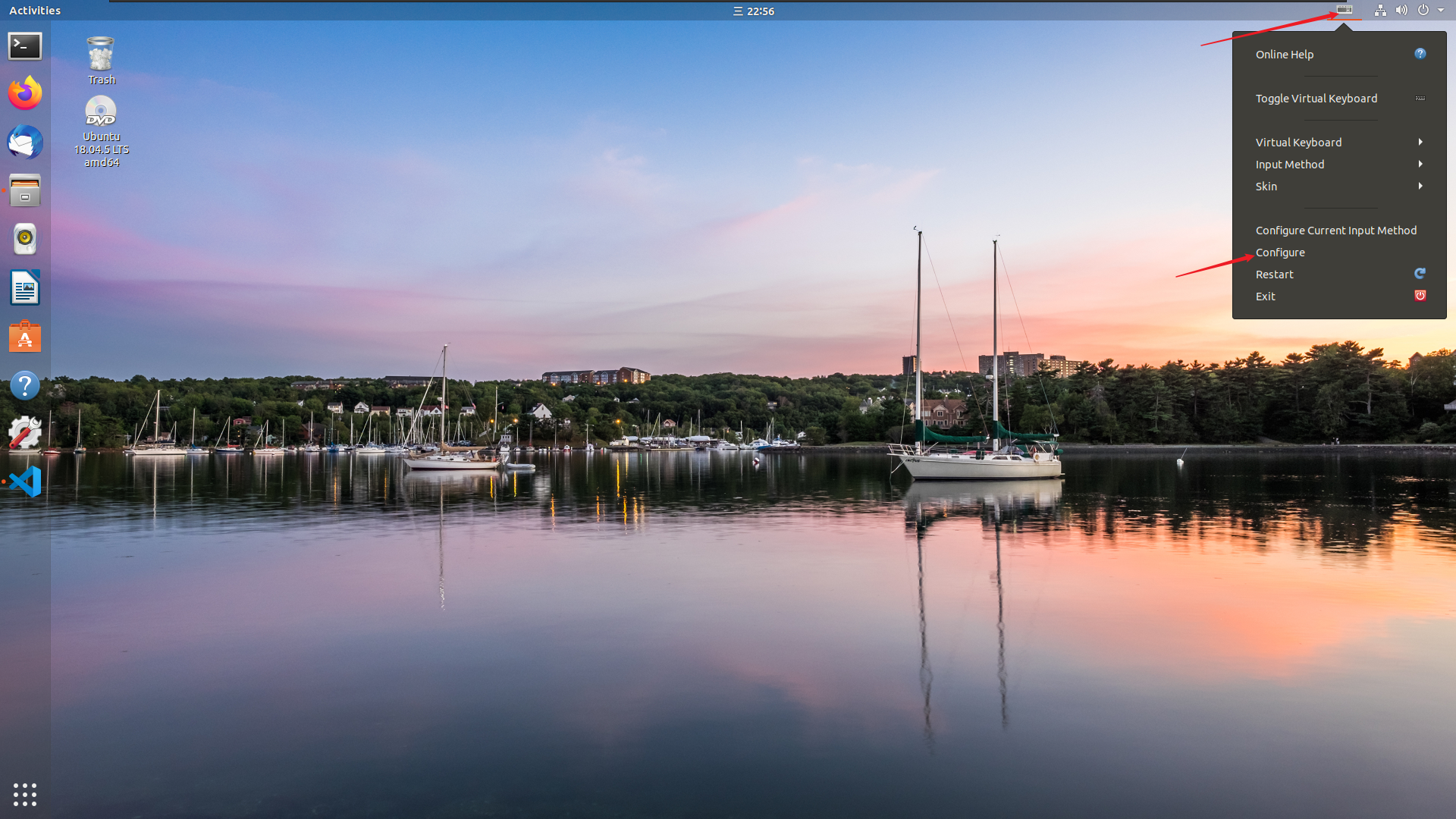The height and width of the screenshot is (819, 1456).
Task: Open Ubuntu Software store icon
Action: (25, 337)
